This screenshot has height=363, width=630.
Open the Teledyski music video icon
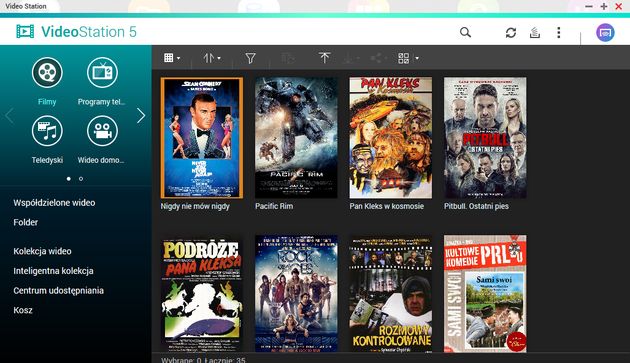[47, 131]
